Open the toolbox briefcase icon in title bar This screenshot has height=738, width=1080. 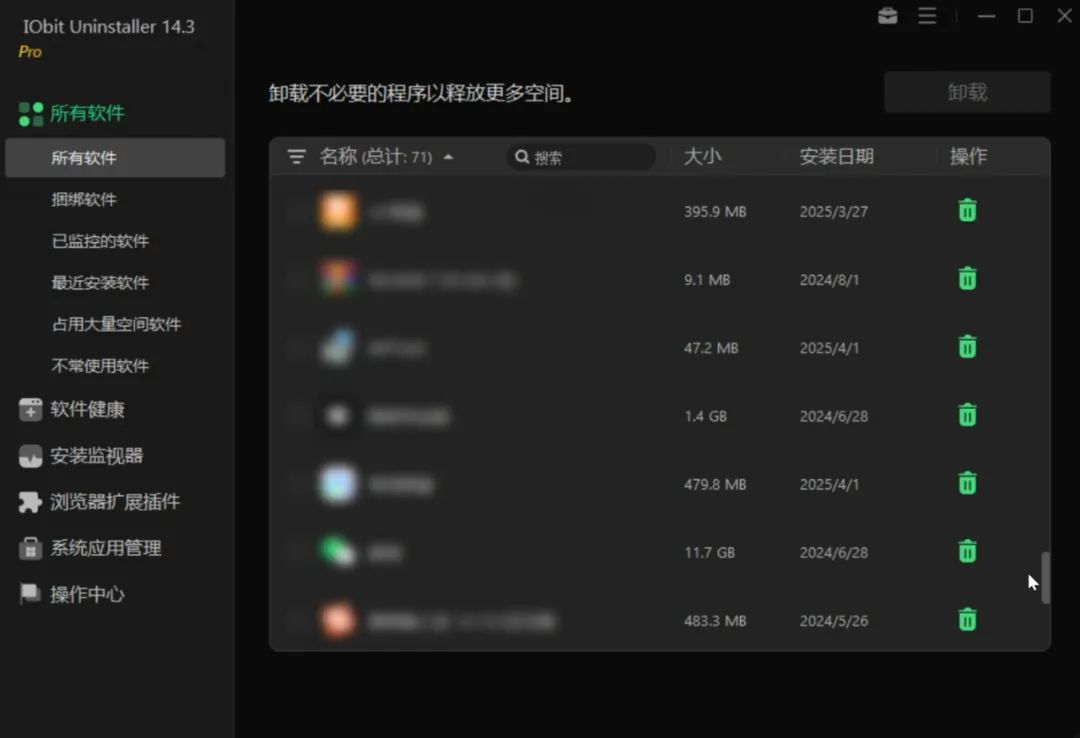click(888, 15)
